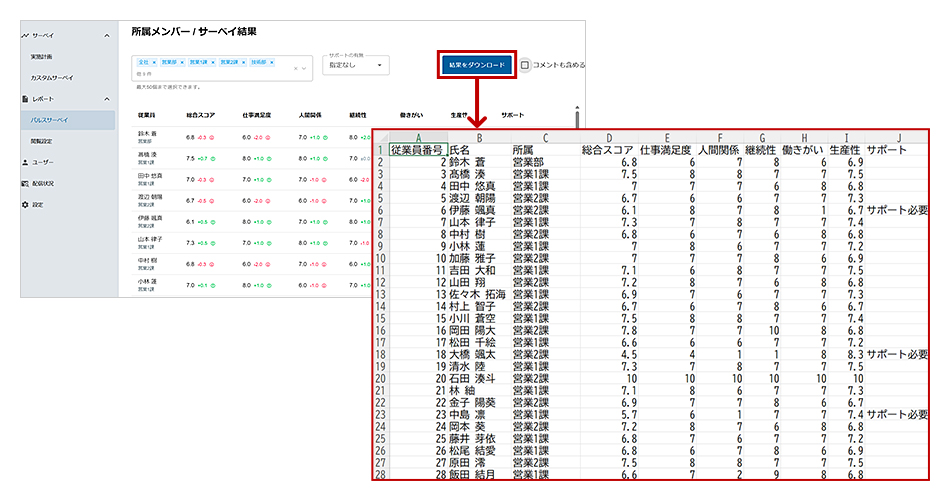This screenshot has height=500, width=950.
Task: Click the 設定 gear icon
Action: (x=26, y=204)
